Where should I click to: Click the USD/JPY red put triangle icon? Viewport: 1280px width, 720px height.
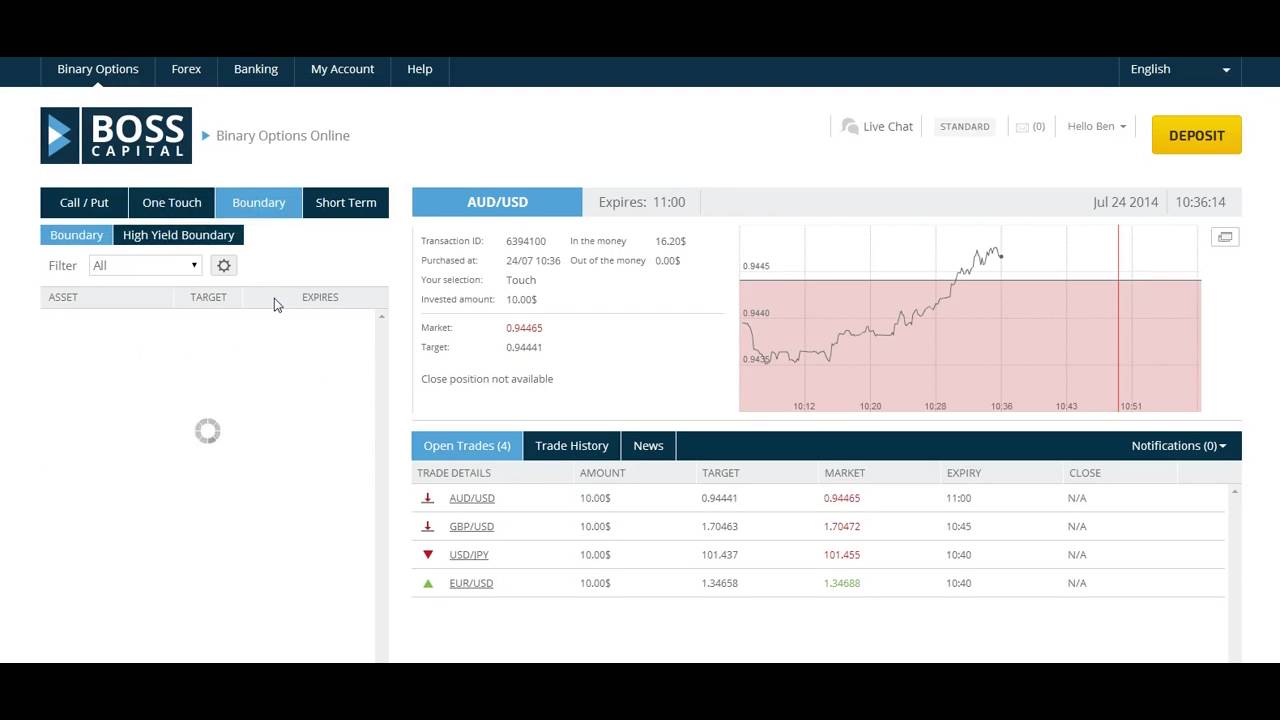[428, 554]
